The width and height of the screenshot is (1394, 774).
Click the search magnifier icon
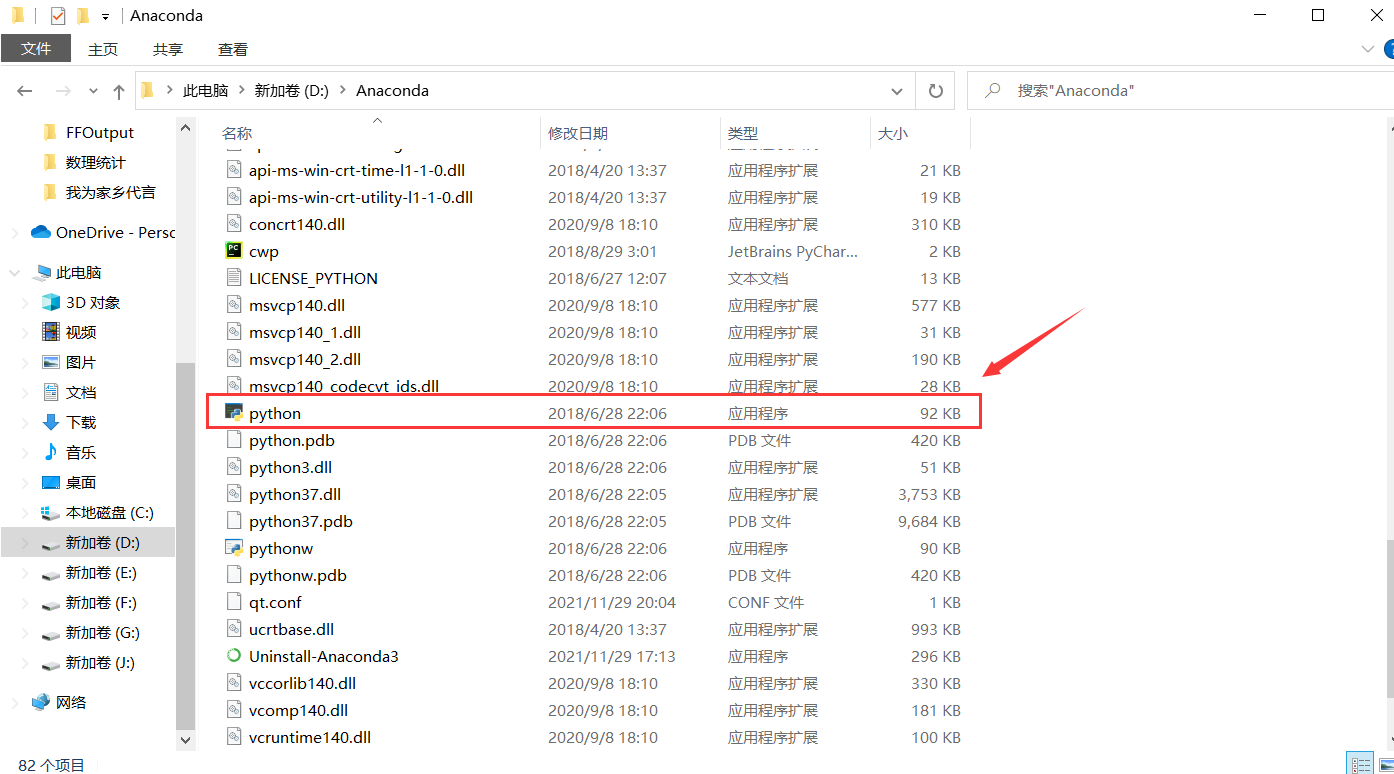990,90
